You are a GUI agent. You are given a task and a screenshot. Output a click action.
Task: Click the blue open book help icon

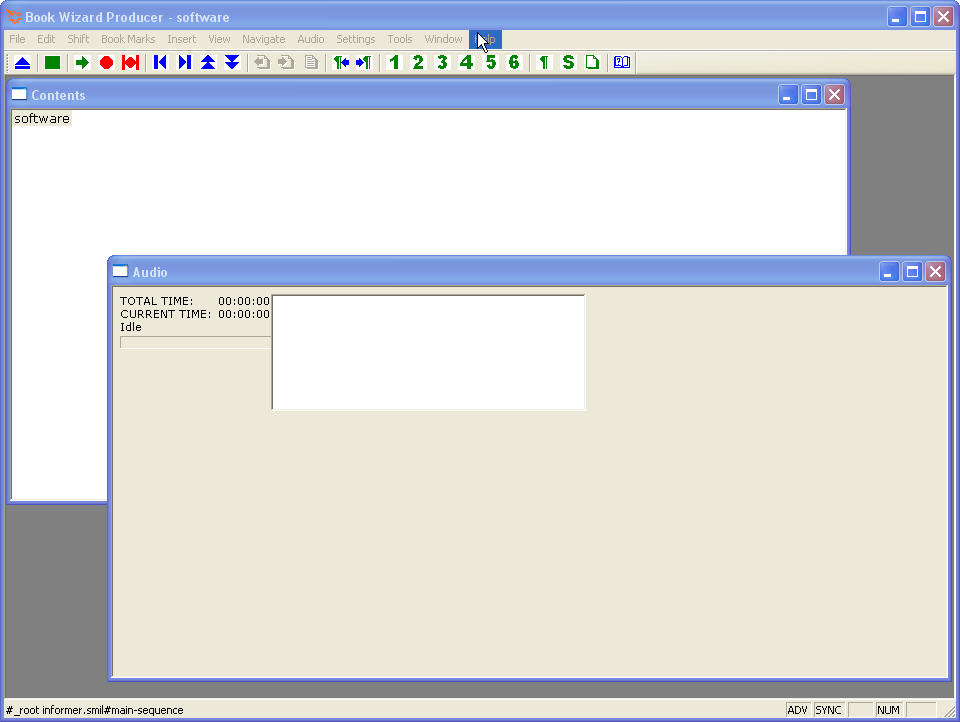pos(622,62)
